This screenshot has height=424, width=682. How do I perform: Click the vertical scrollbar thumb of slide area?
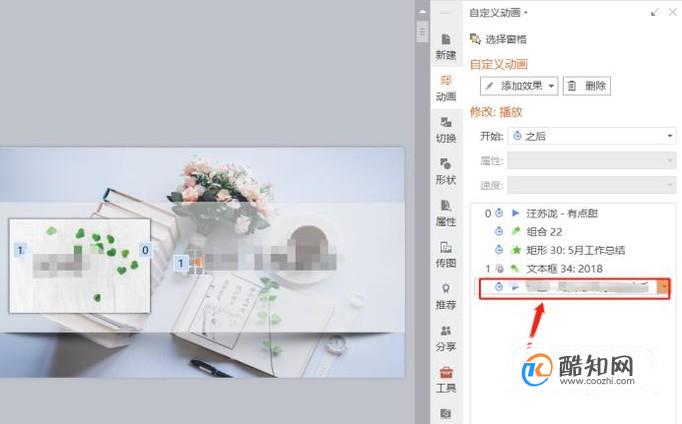[x=422, y=31]
